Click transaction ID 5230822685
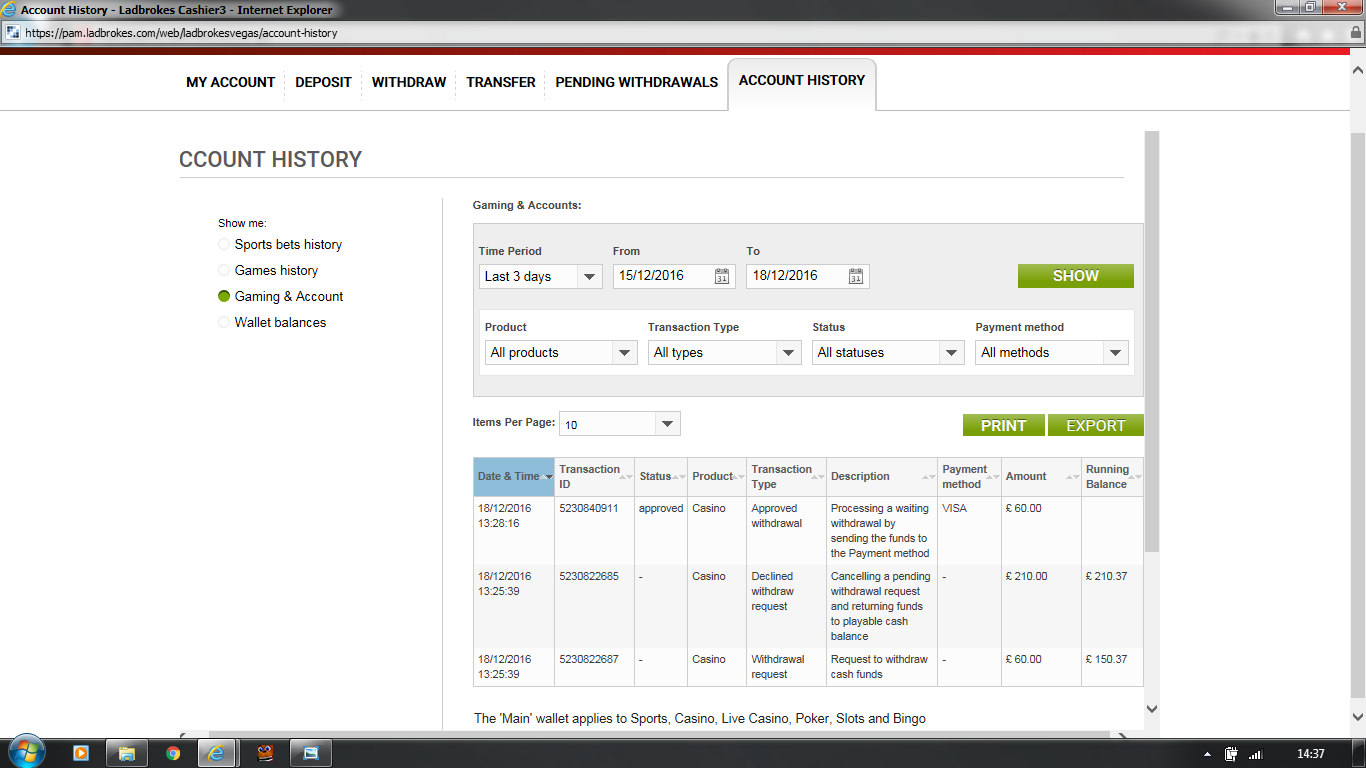This screenshot has width=1366, height=768. [589, 576]
